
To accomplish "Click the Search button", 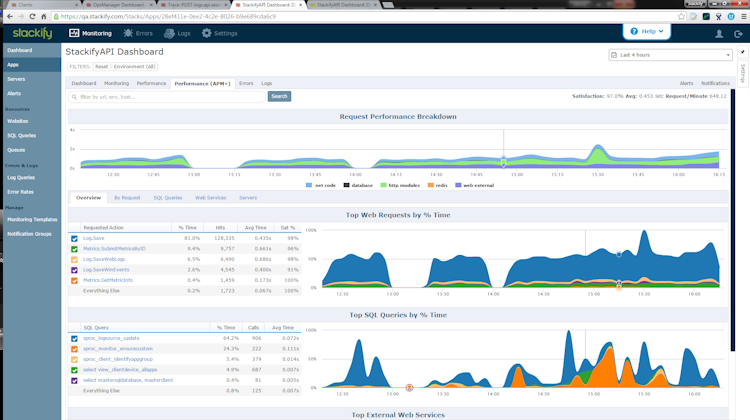I will 279,96.
